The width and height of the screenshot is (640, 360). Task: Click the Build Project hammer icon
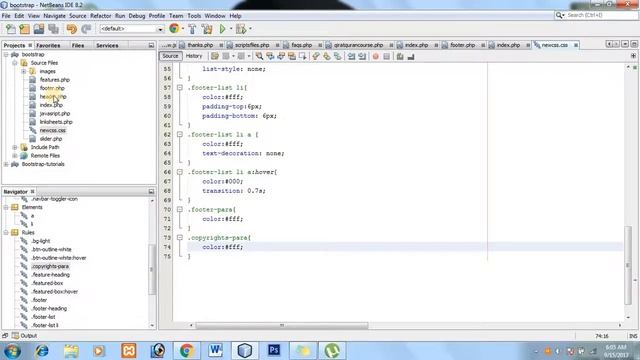click(x=192, y=29)
